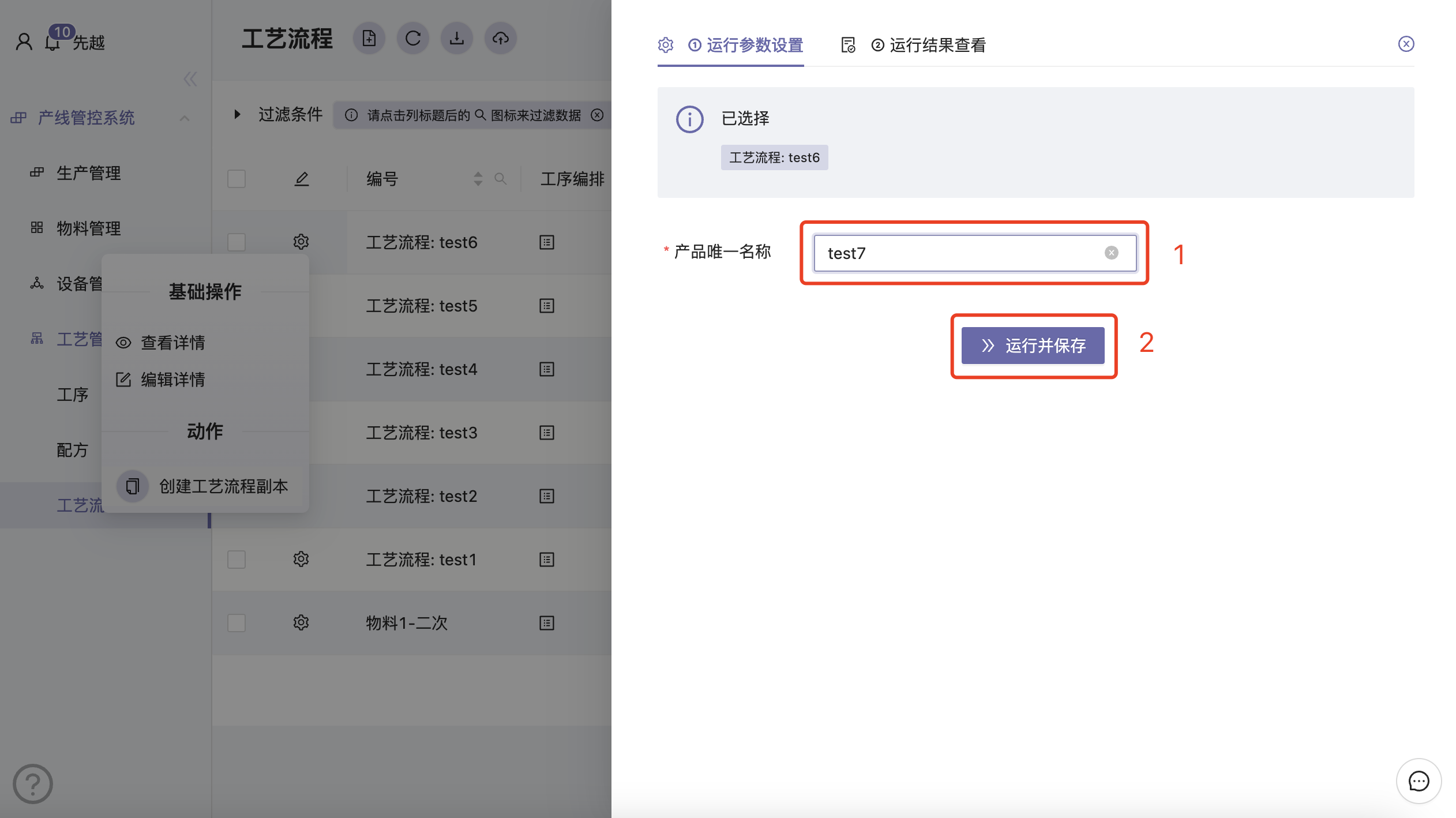Select 创建工艺流程副本 in context menu

223,486
